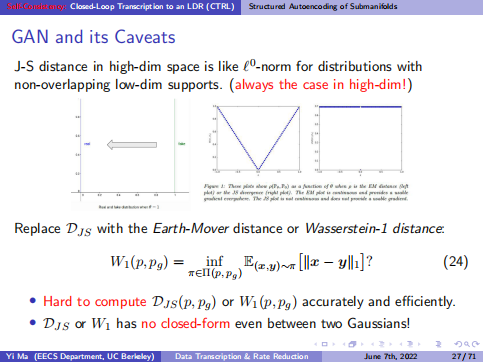The height and width of the screenshot is (363, 484).
Task: Click the section navigation lines icon
Action: pos(410,344)
